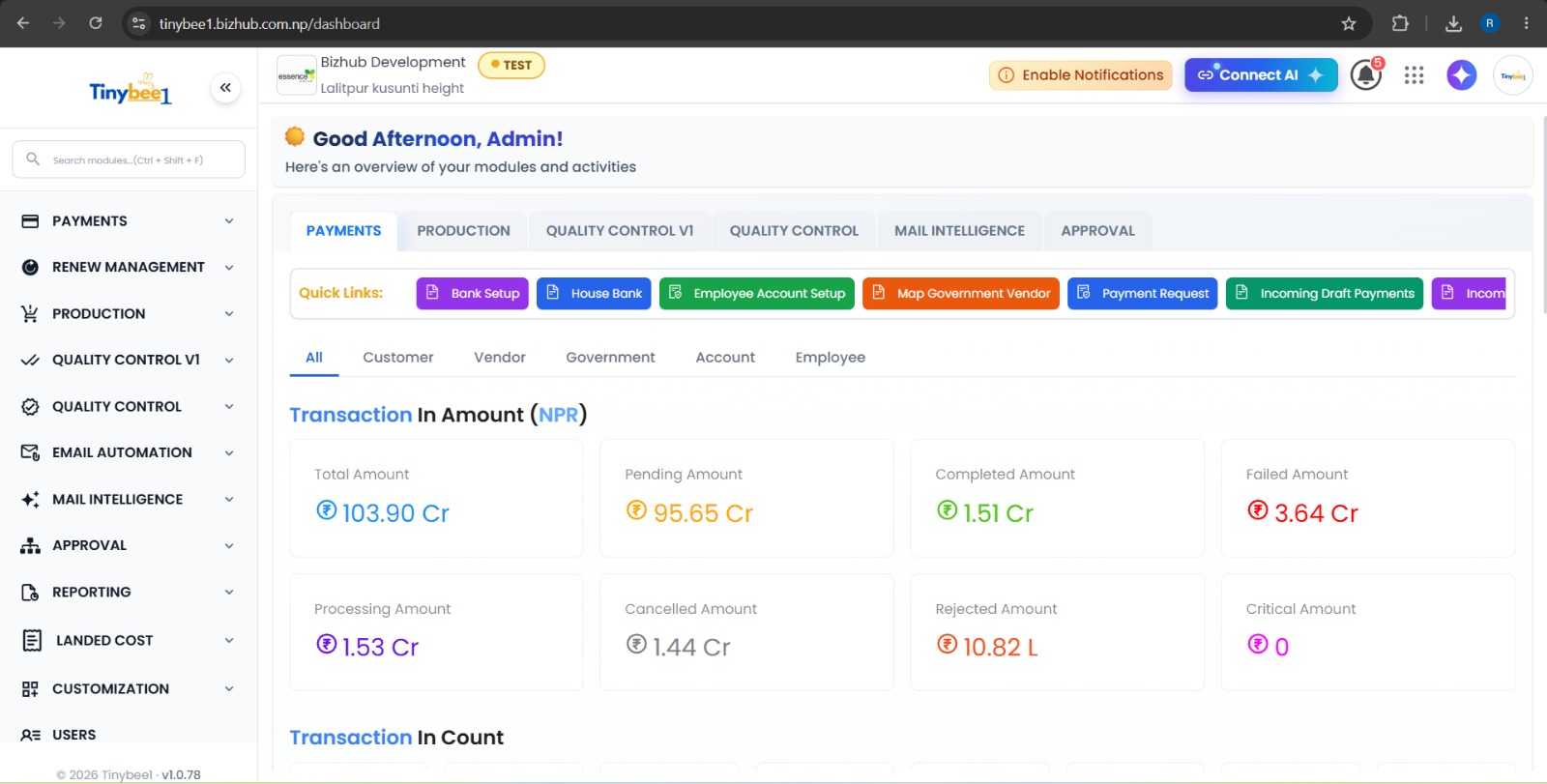Expand the Email Automation chevron
Image resolution: width=1547 pixels, height=784 pixels.
click(x=229, y=452)
